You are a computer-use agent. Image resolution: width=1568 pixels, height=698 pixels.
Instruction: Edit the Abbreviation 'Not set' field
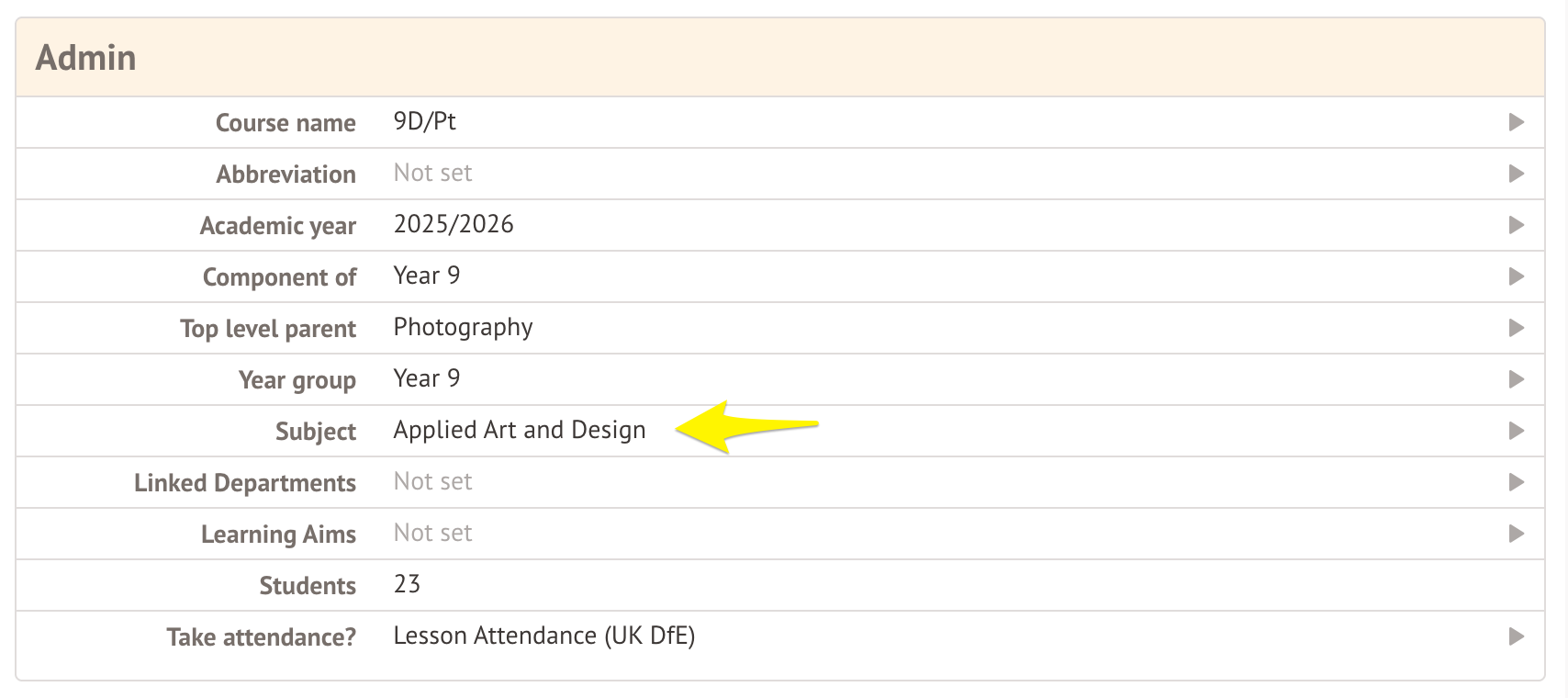pos(432,174)
